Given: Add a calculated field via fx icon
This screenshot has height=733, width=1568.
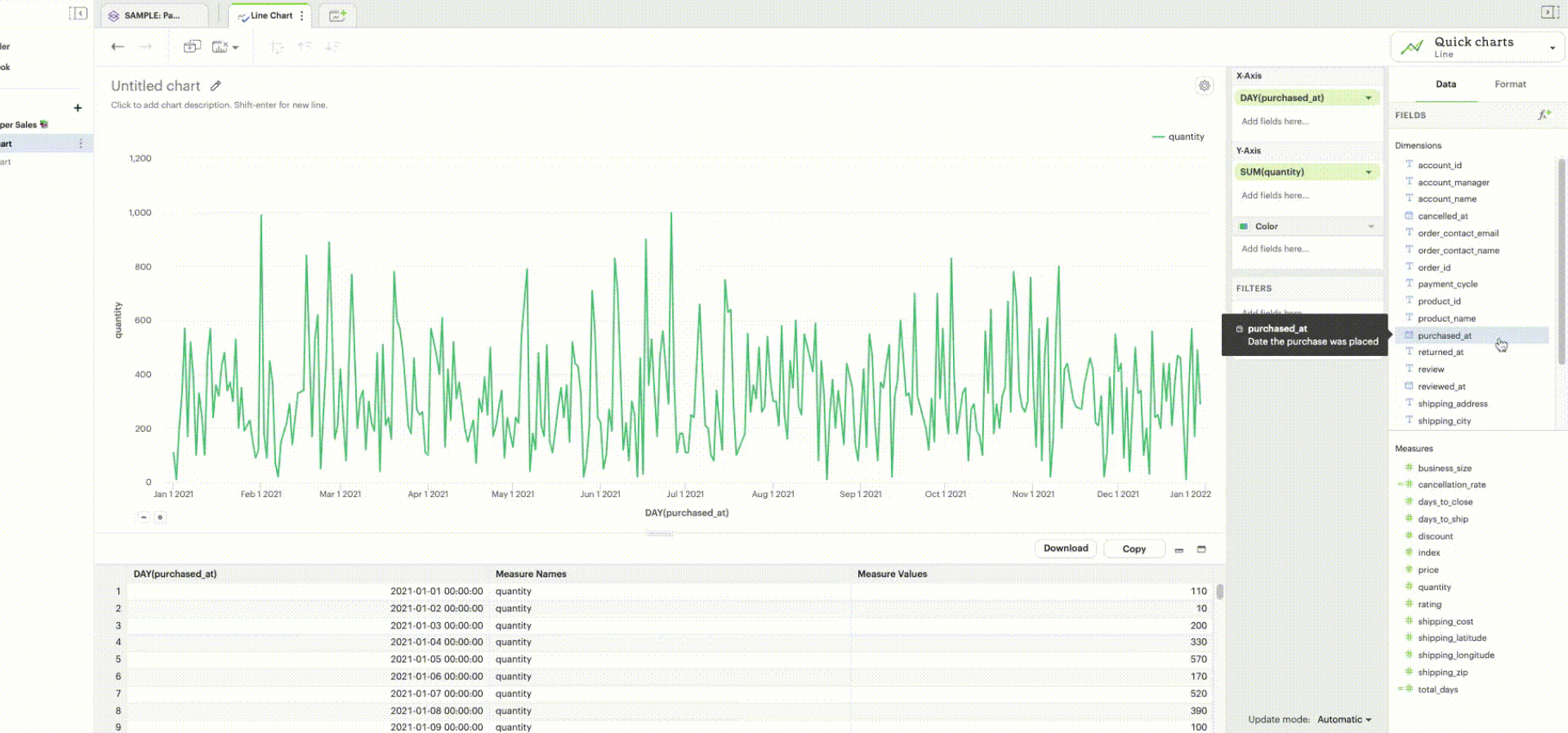Looking at the screenshot, I should pos(1543,115).
